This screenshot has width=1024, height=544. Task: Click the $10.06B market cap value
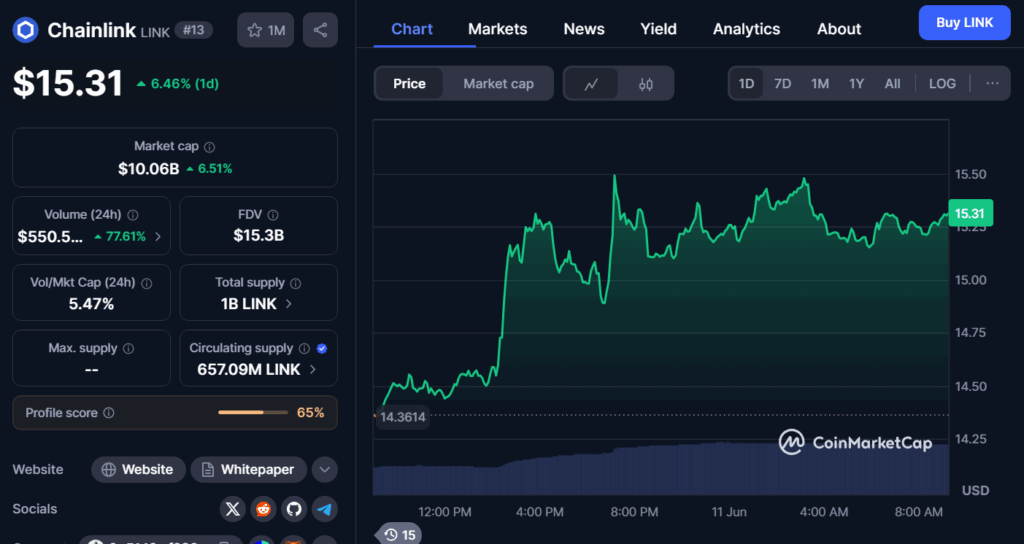[149, 168]
